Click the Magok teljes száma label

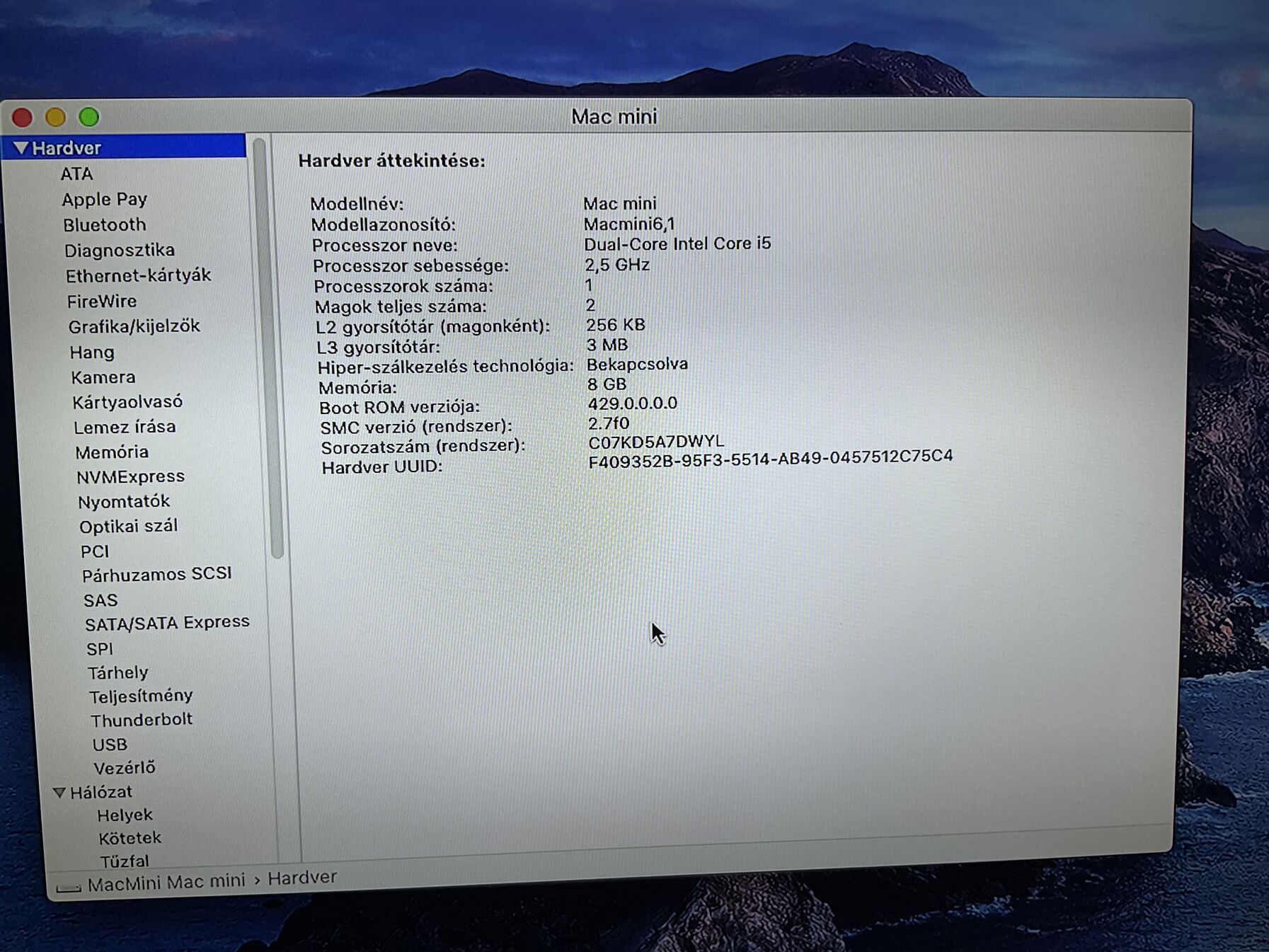click(401, 306)
